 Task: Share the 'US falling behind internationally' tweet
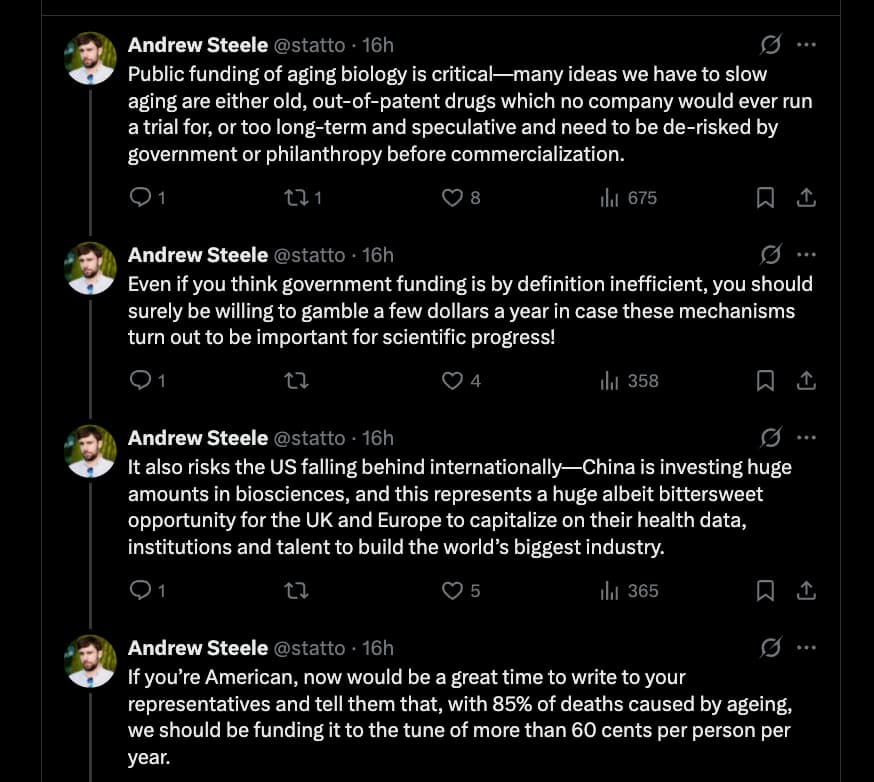[x=805, y=591]
